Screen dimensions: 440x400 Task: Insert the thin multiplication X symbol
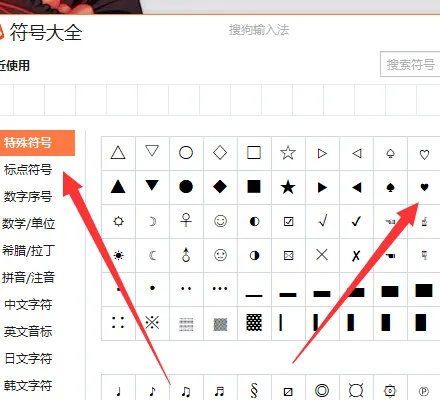[322, 255]
